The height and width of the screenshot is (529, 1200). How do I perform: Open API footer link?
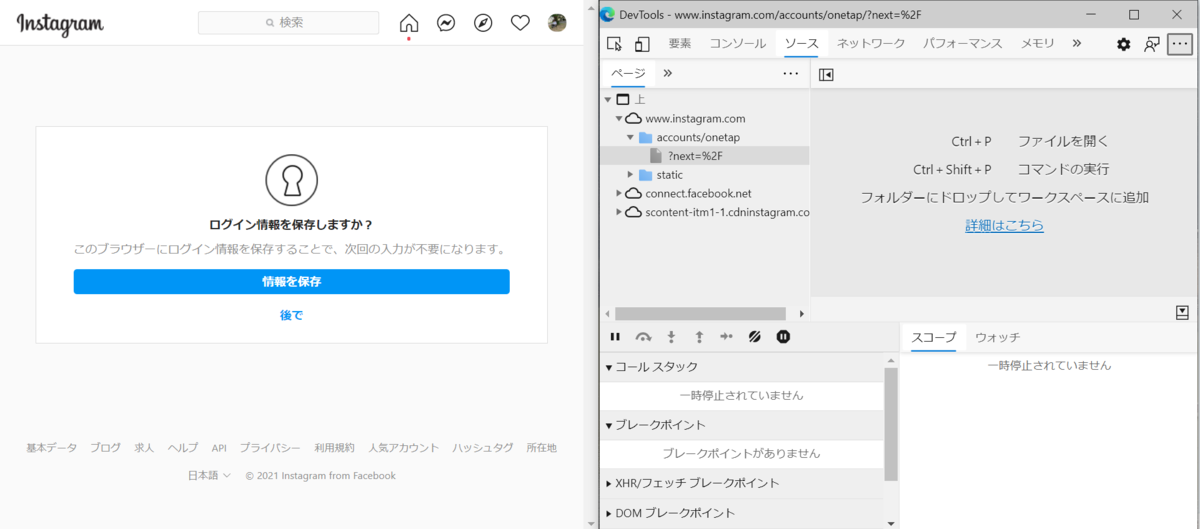[219, 448]
